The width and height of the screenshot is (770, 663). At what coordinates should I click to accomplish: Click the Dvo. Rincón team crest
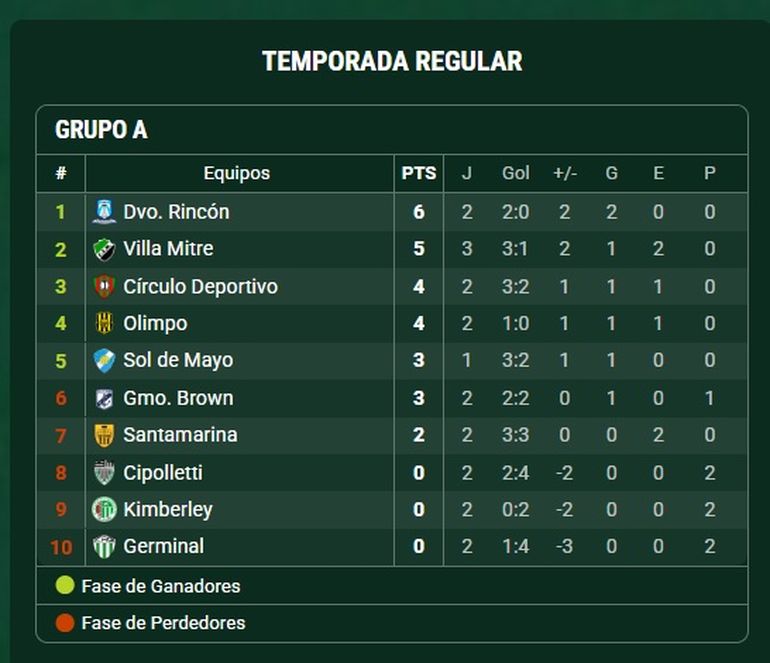[104, 212]
